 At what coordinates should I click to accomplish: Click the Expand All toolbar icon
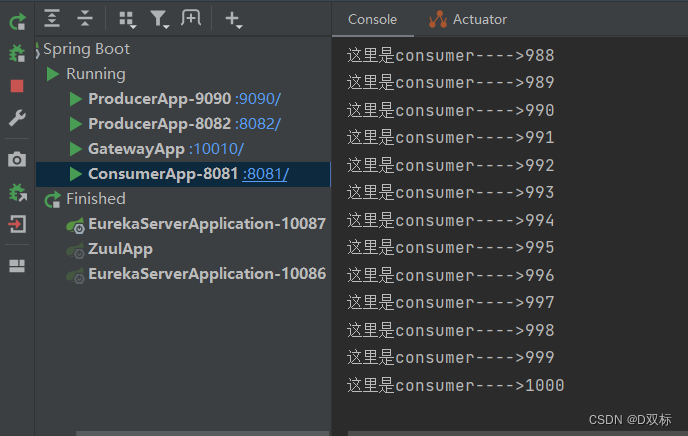coord(52,18)
